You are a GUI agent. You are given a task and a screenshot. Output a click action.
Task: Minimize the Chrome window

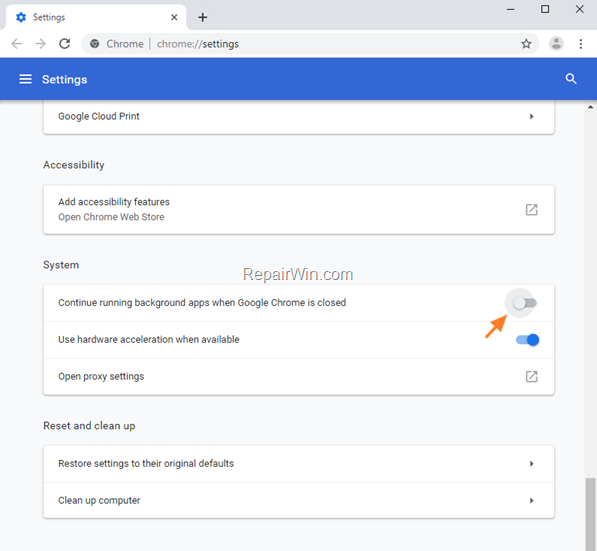point(511,9)
